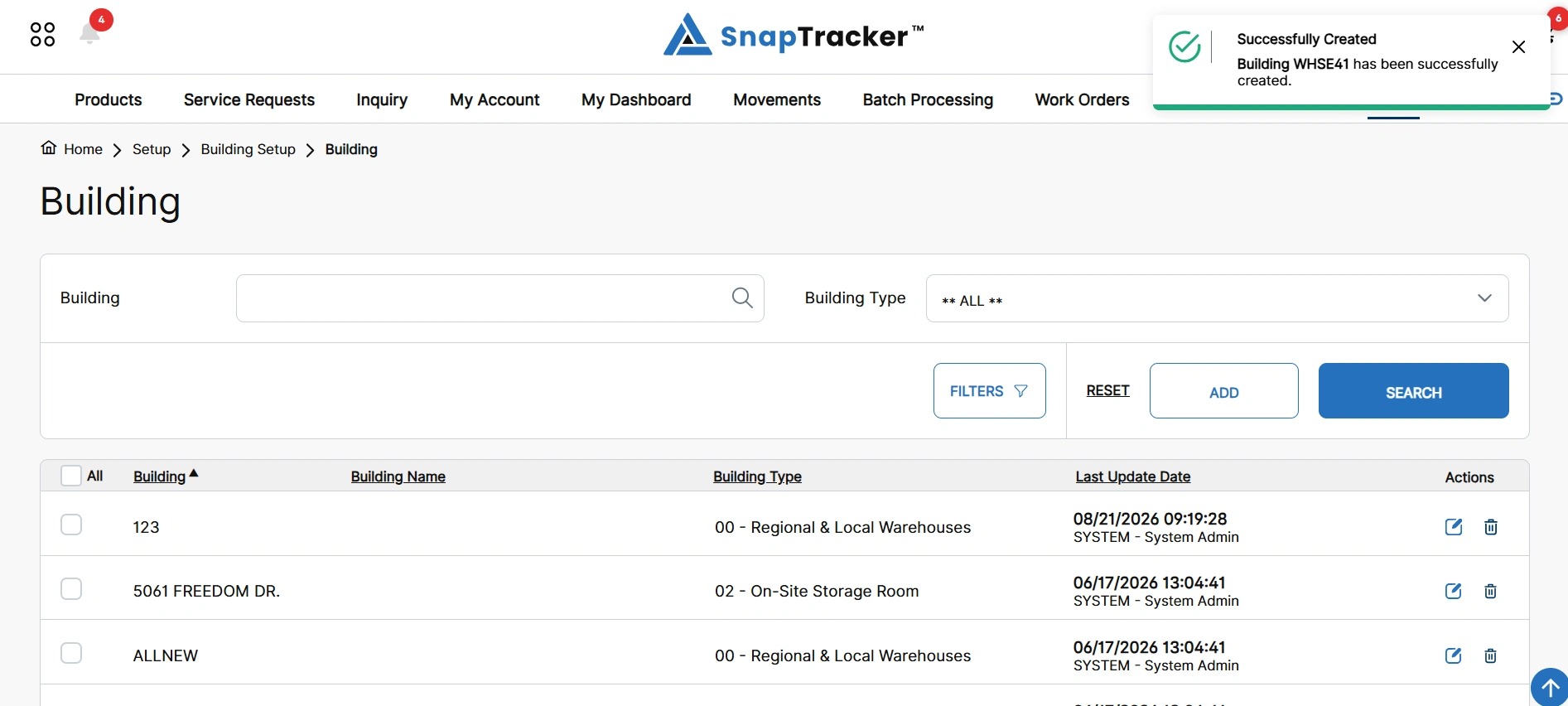Click the magnifier icon in Building field
The image size is (1568, 706).
point(742,297)
